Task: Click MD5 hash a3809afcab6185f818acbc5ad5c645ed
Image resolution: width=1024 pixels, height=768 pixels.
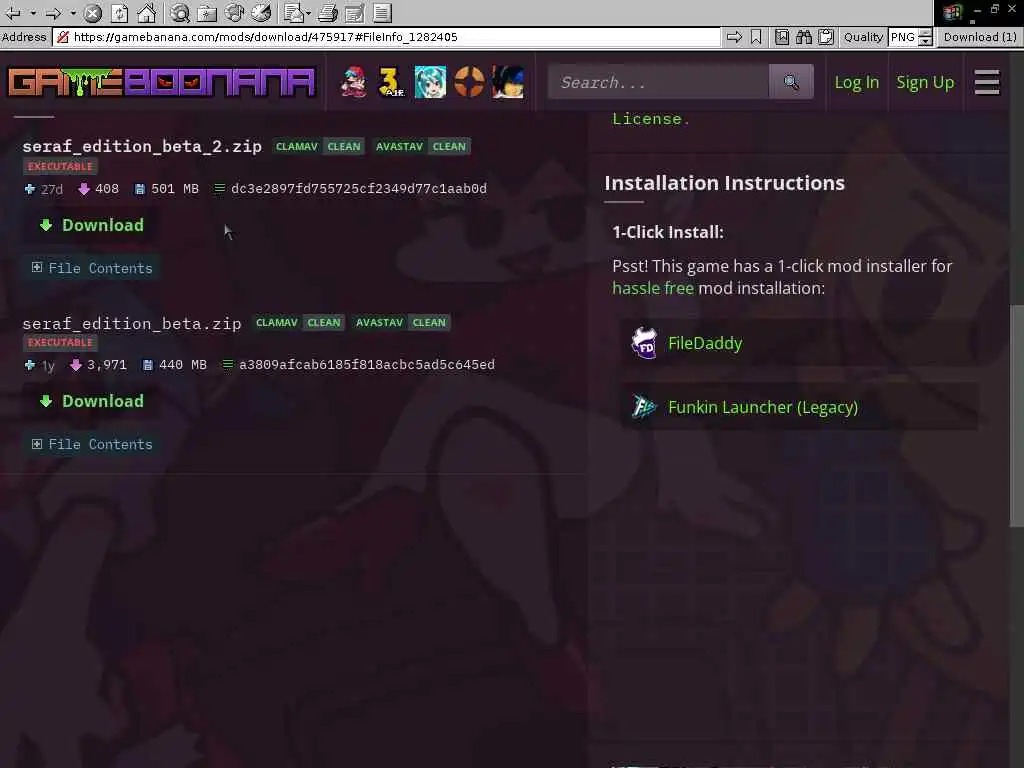Action: (x=366, y=364)
